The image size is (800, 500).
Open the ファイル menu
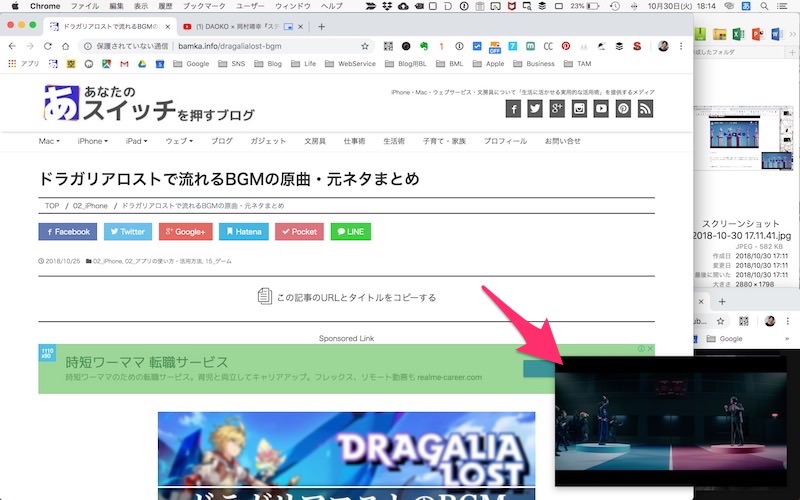[85, 6]
